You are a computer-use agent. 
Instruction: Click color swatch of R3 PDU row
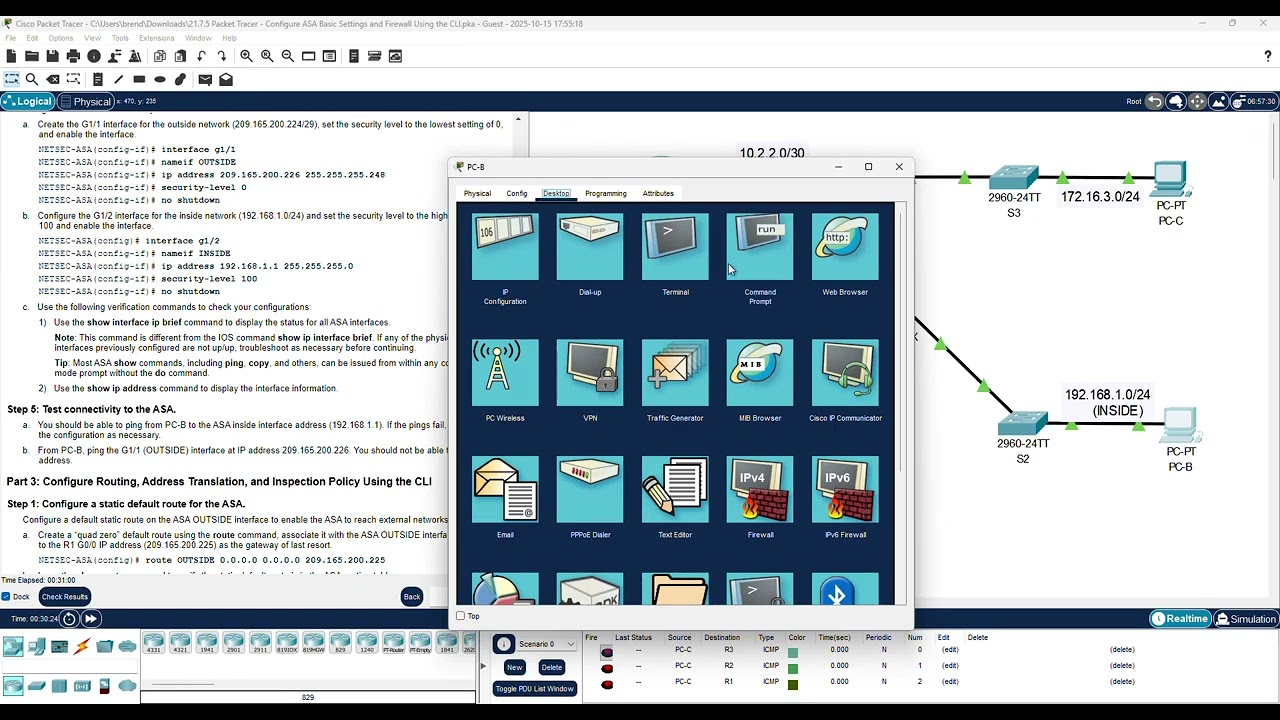(x=793, y=653)
